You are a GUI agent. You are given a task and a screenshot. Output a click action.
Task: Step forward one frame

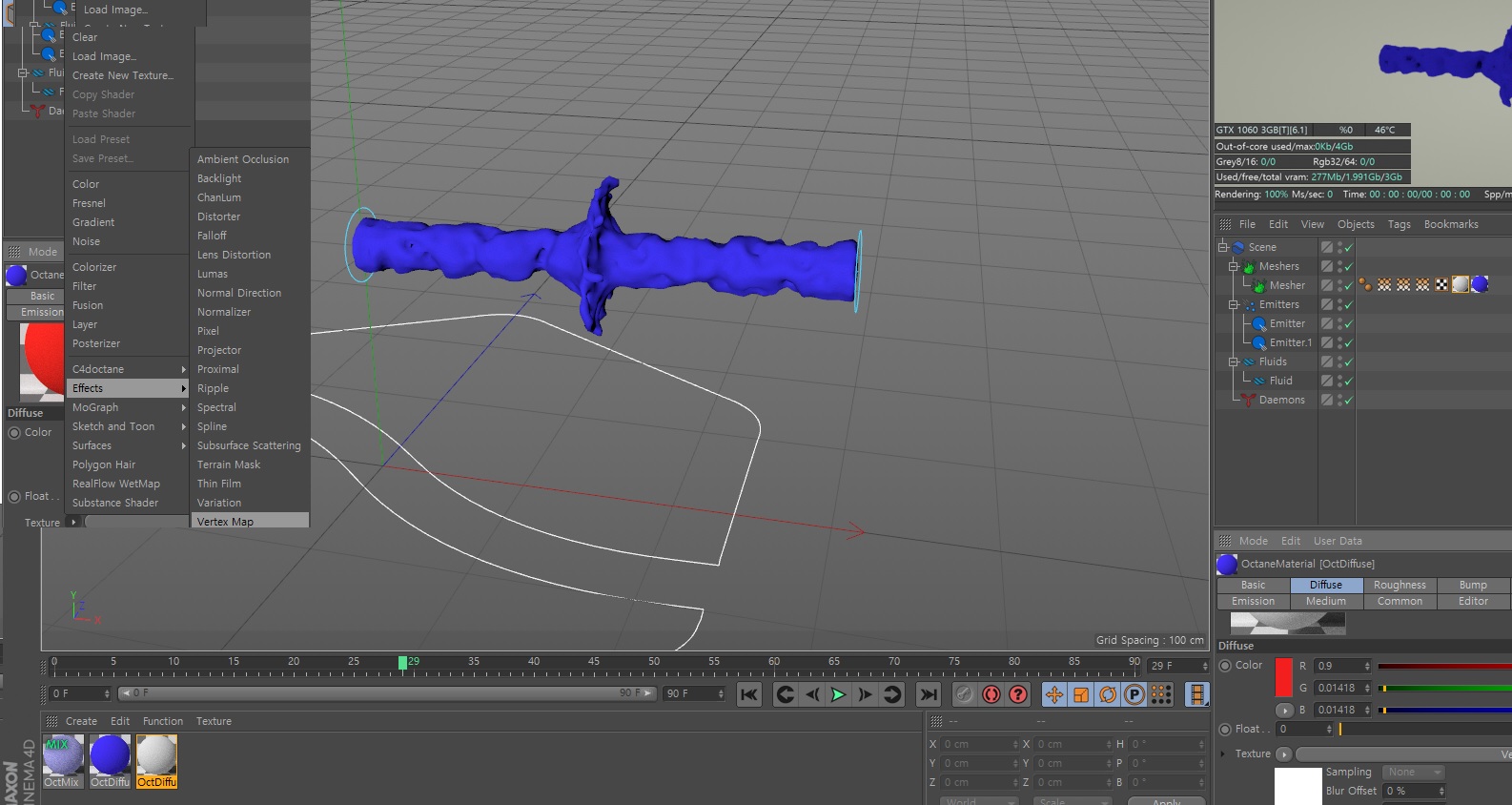point(865,694)
